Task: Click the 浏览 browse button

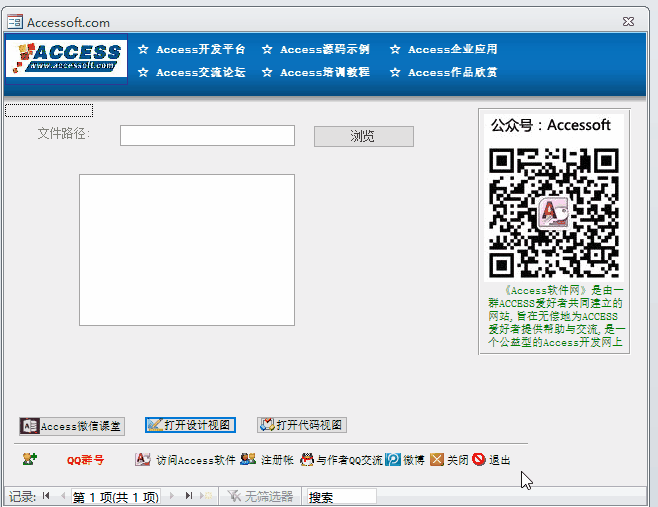Action: click(x=364, y=136)
